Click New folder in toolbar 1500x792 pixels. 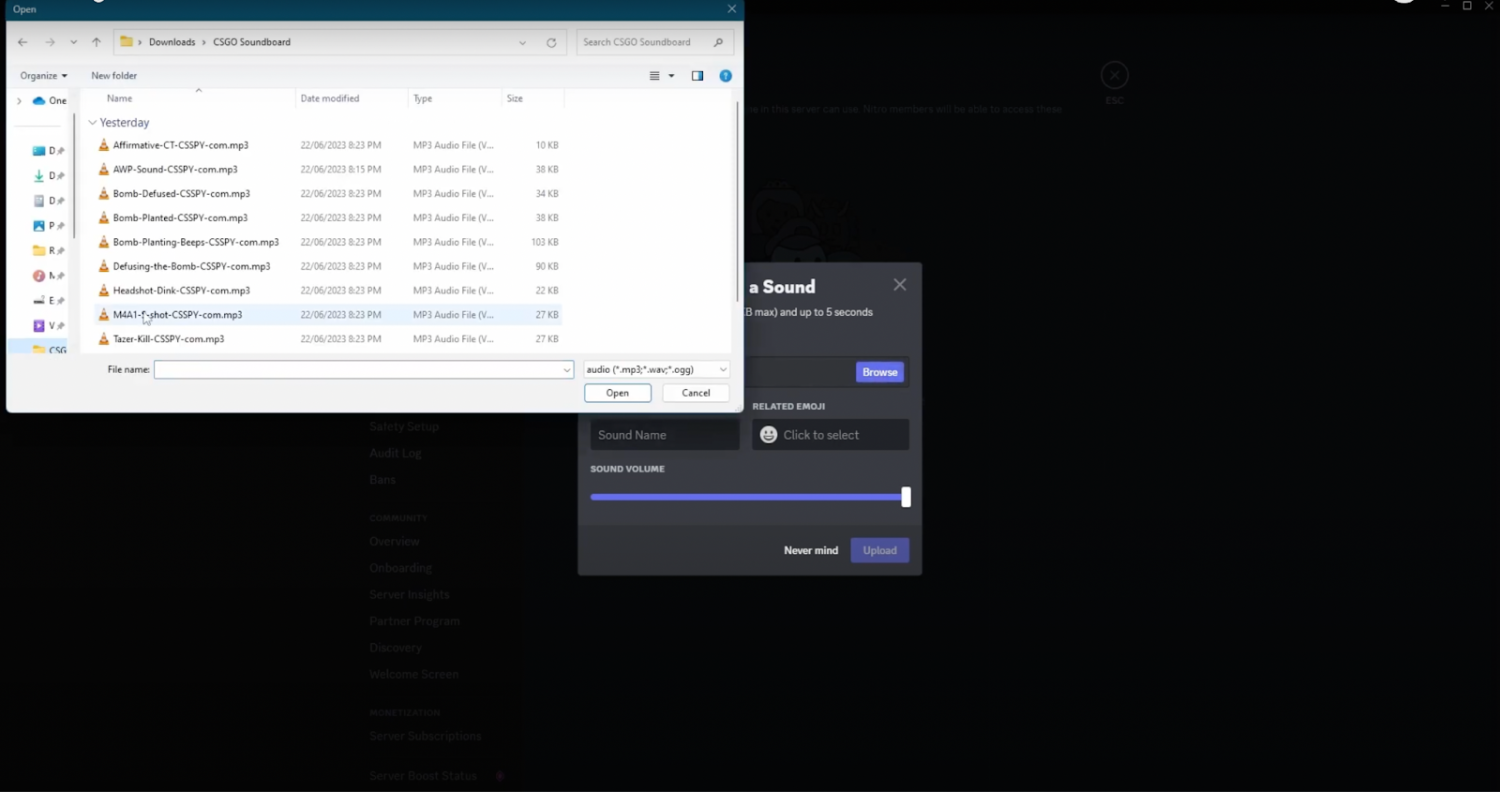(114, 76)
